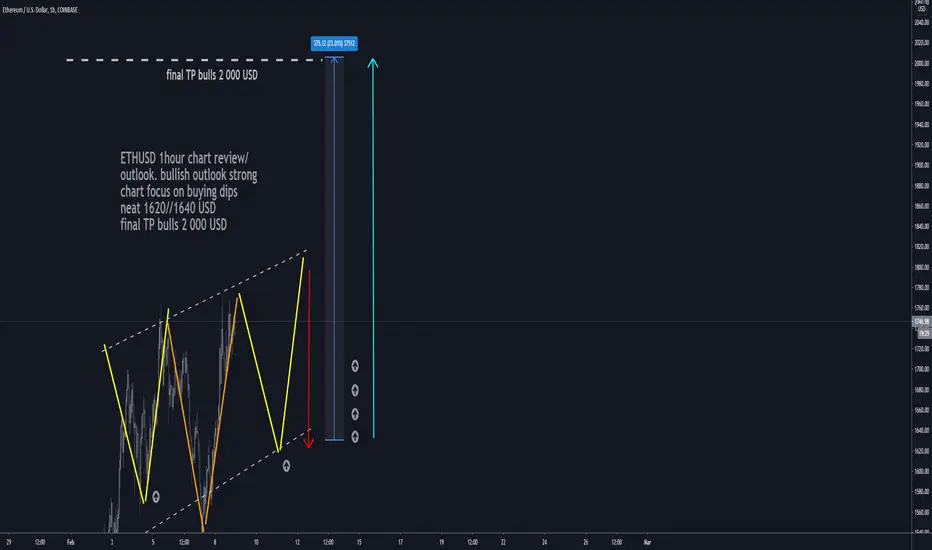Open the 'Ethereum / U.S. Dollar, 1h, COINBASE' symbol title

point(40,10)
